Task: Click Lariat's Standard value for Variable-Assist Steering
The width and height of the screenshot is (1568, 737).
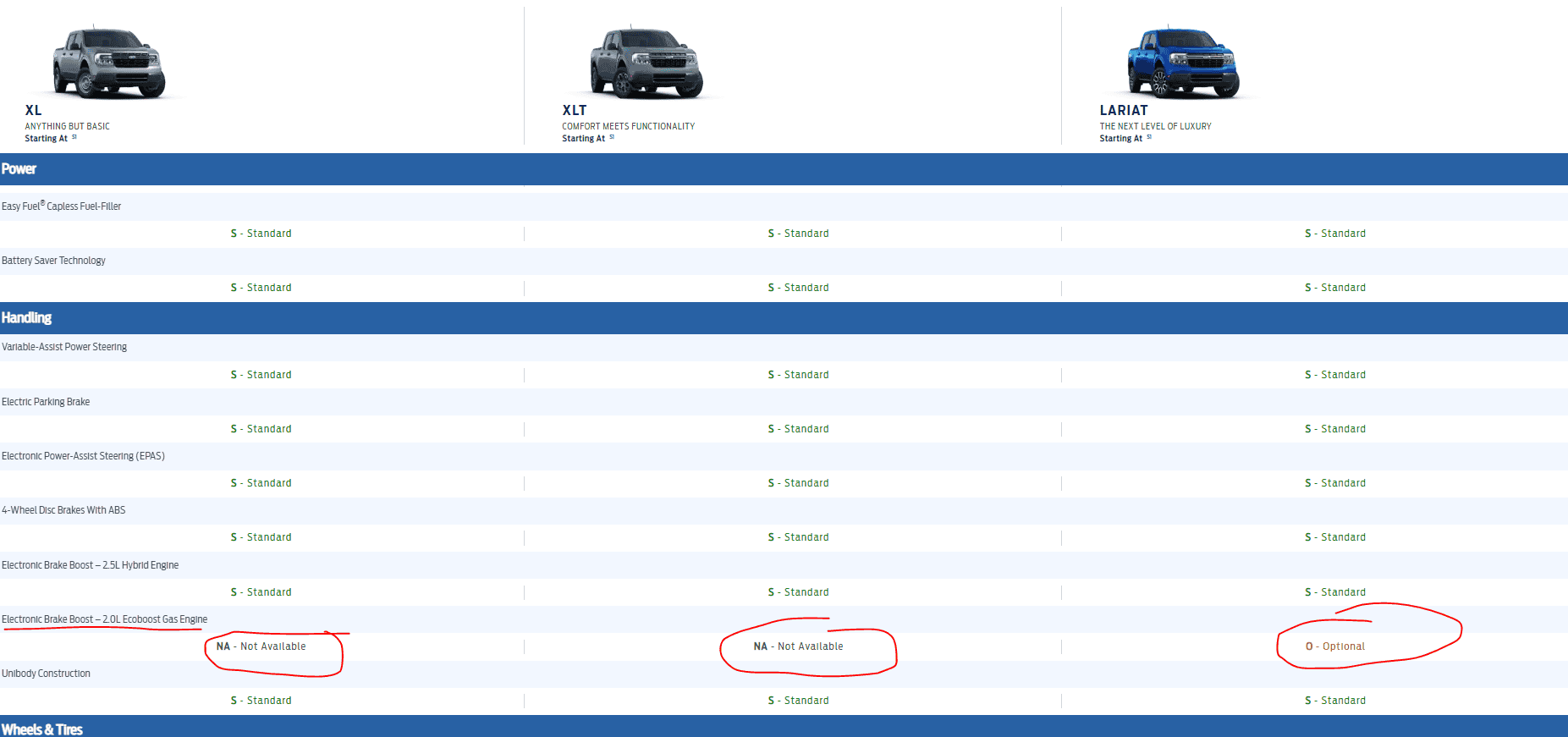Action: pos(1335,375)
